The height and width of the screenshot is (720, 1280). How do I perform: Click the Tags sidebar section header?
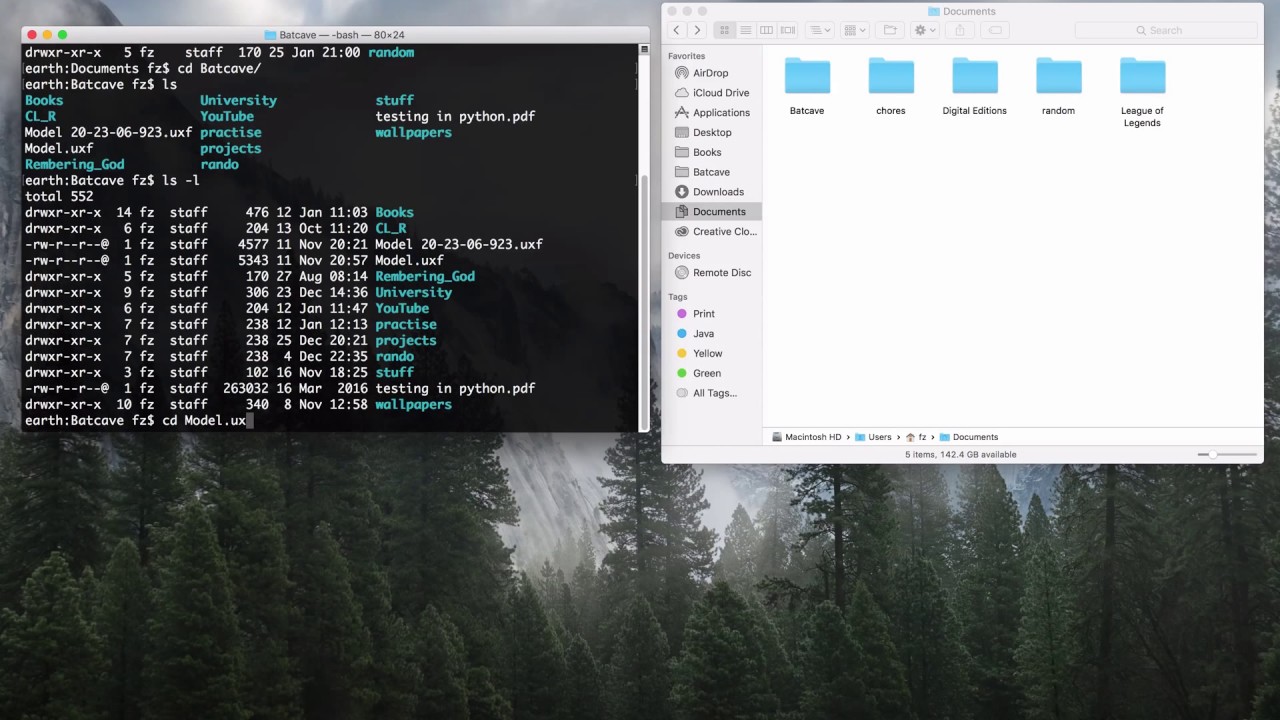pos(678,296)
